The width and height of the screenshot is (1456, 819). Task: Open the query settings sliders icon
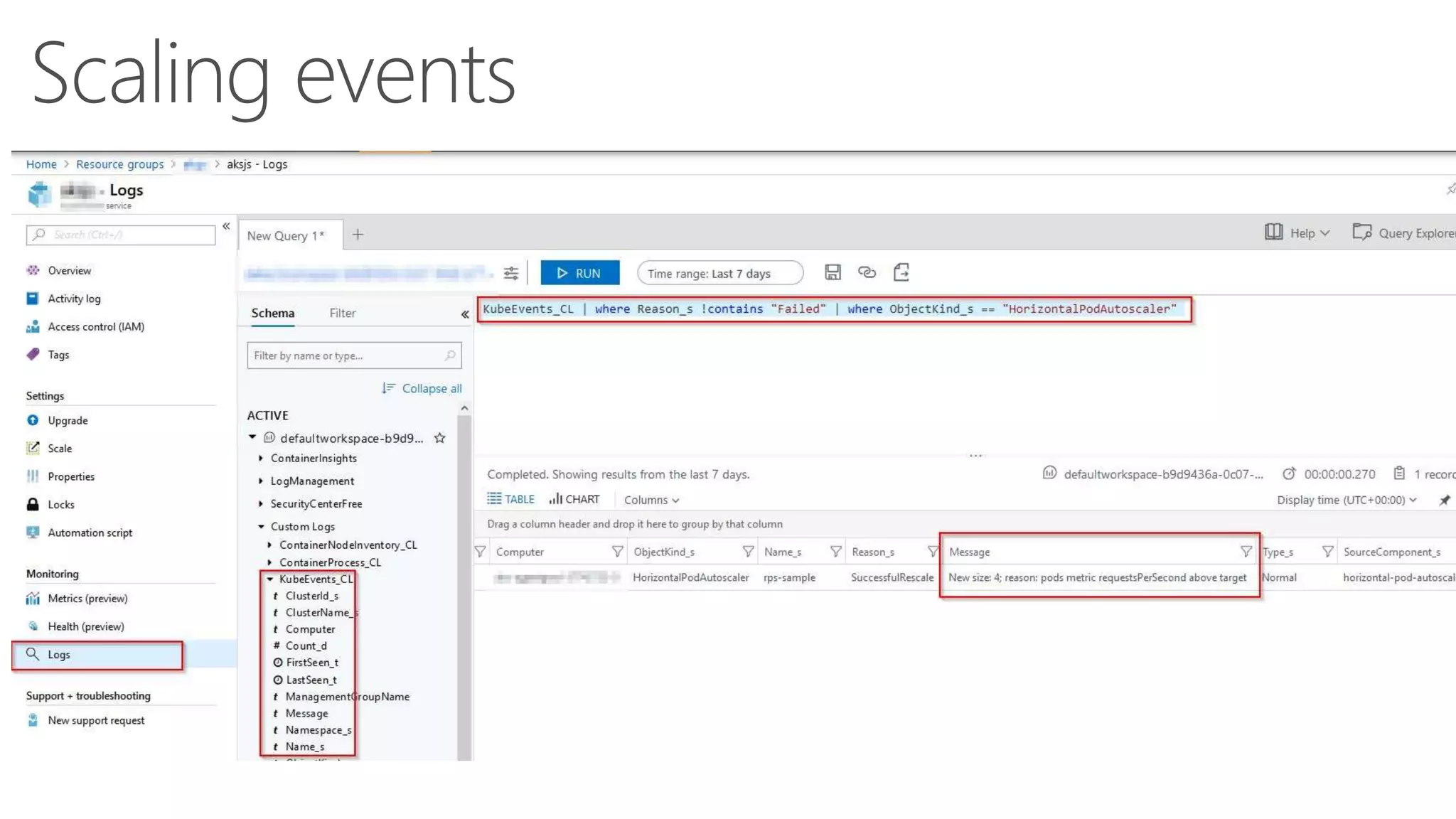click(x=511, y=273)
